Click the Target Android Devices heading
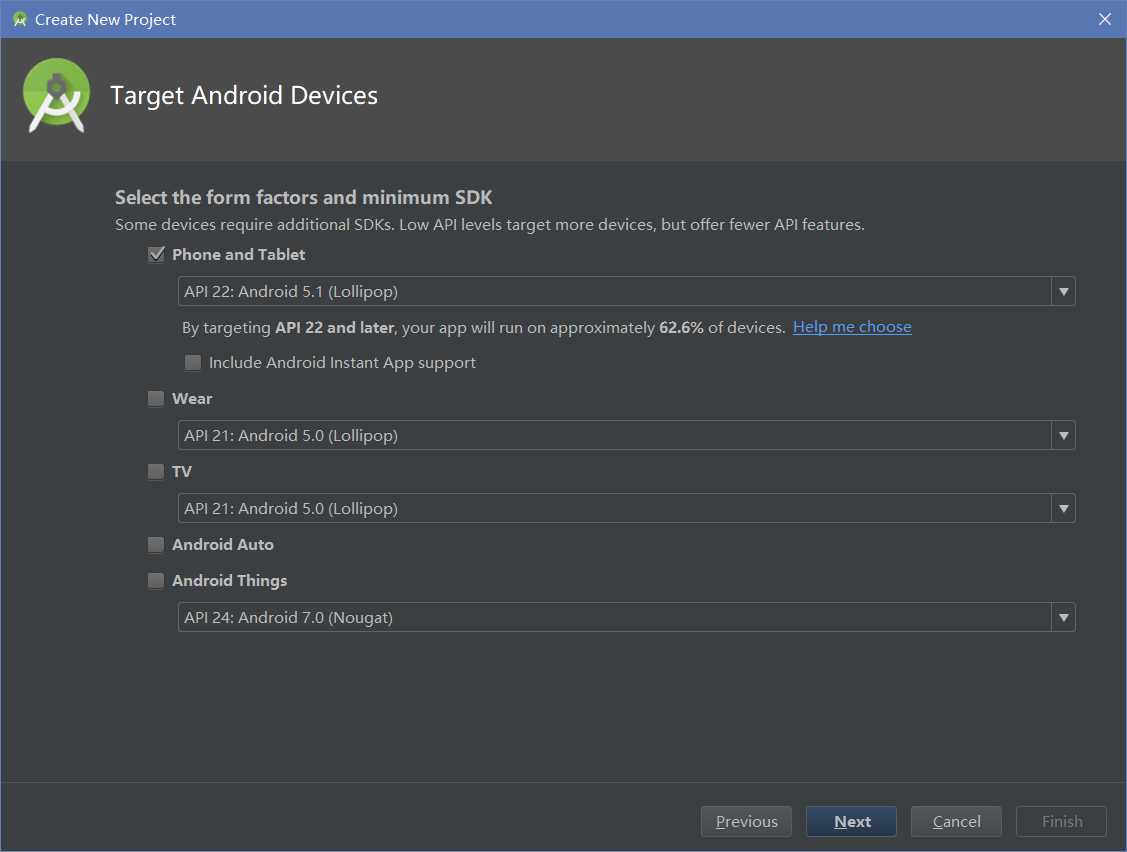1127x852 pixels. (244, 96)
